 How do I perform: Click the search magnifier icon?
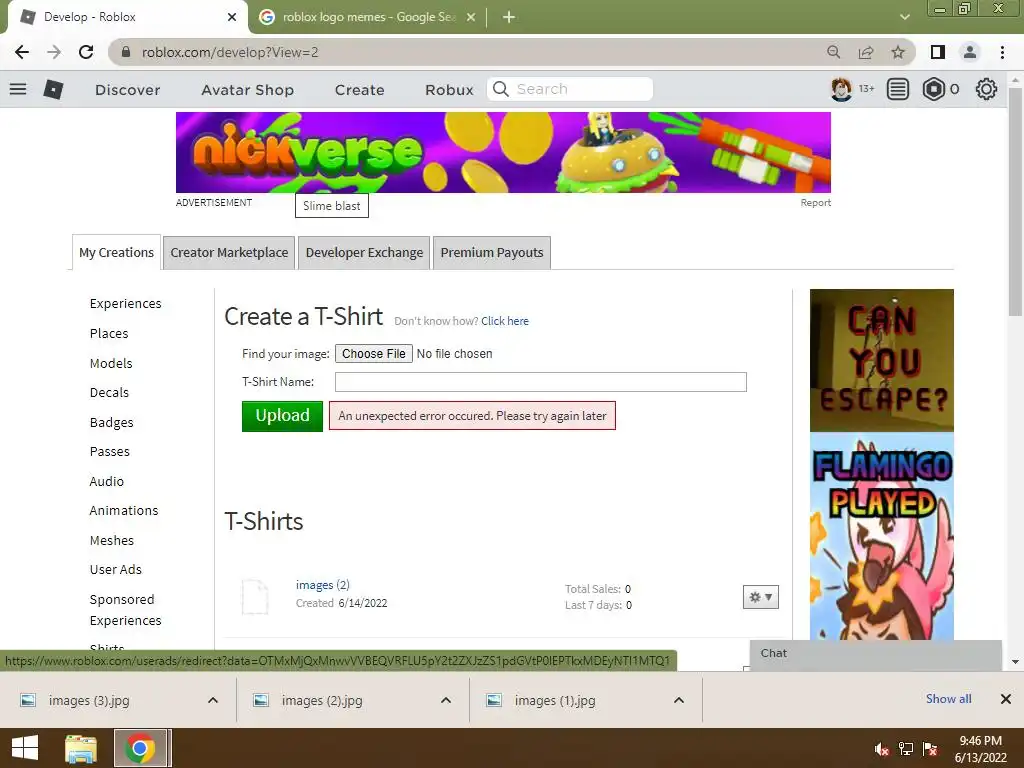tap(501, 89)
